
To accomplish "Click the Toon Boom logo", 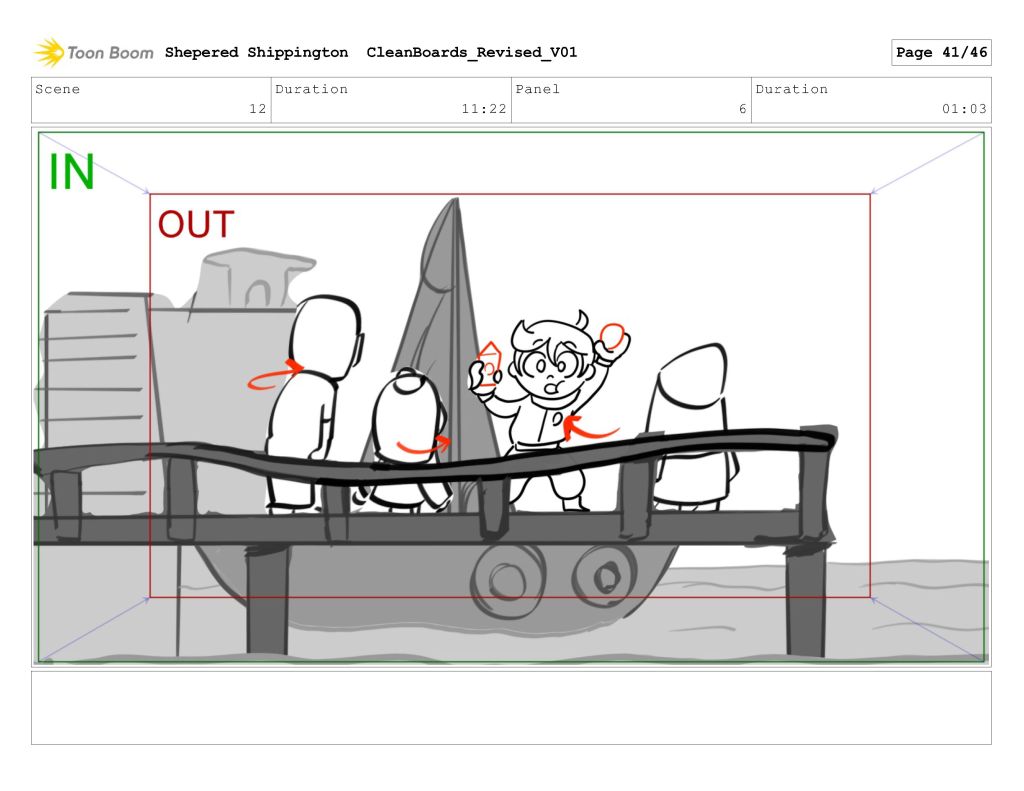I will coord(93,52).
